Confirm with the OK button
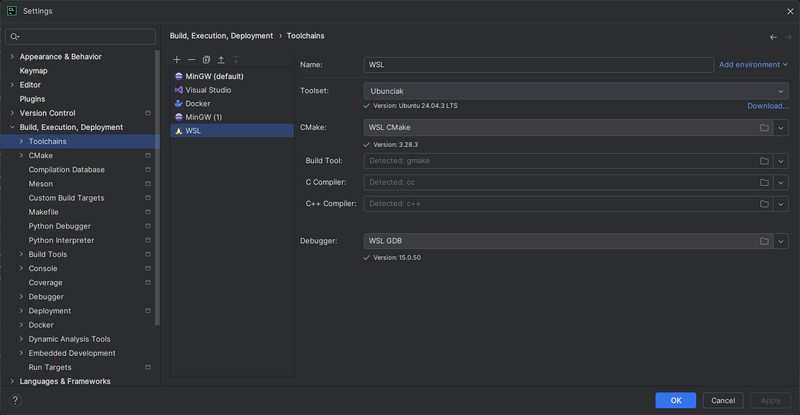800x415 pixels. pos(676,400)
